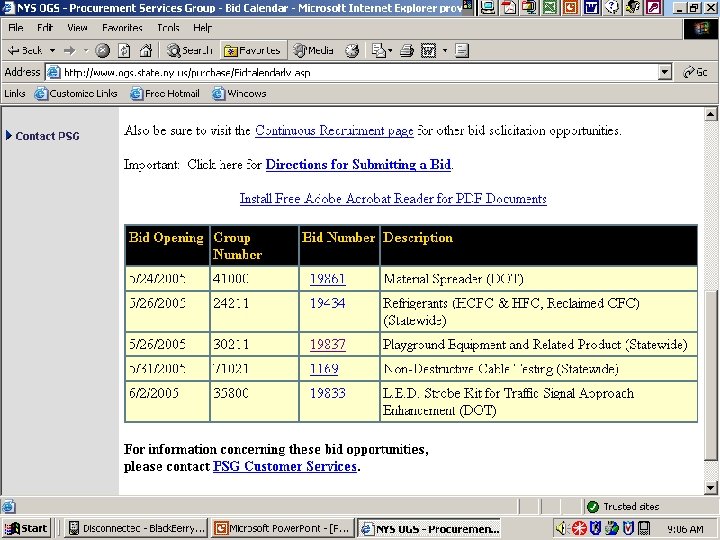
Task: Open the Windows links bar shortcut
Action: [239, 93]
